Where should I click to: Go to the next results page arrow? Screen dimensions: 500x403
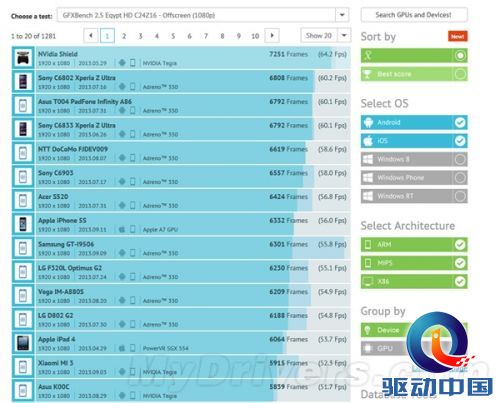coord(272,35)
